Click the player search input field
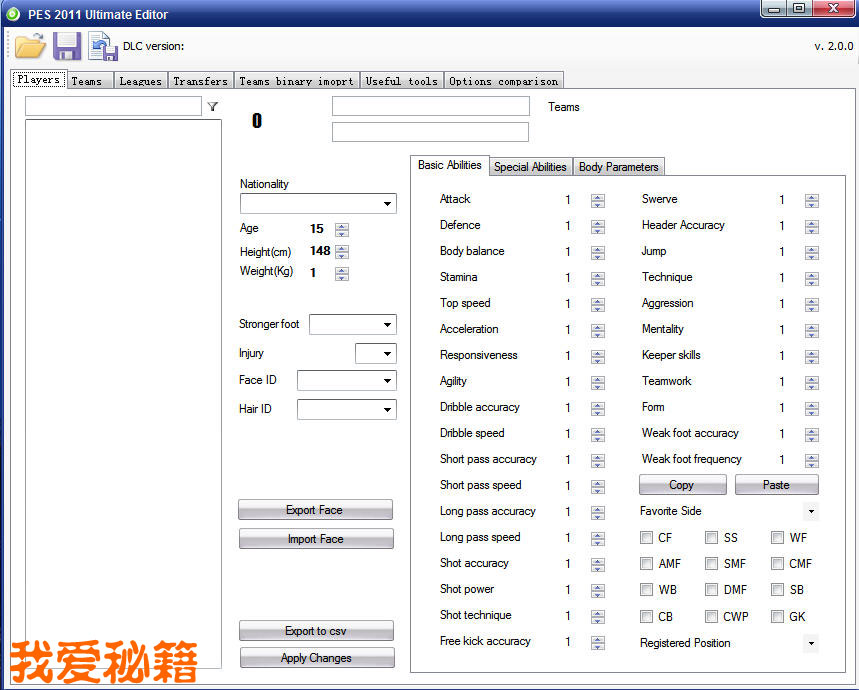859x690 pixels. 112,106
